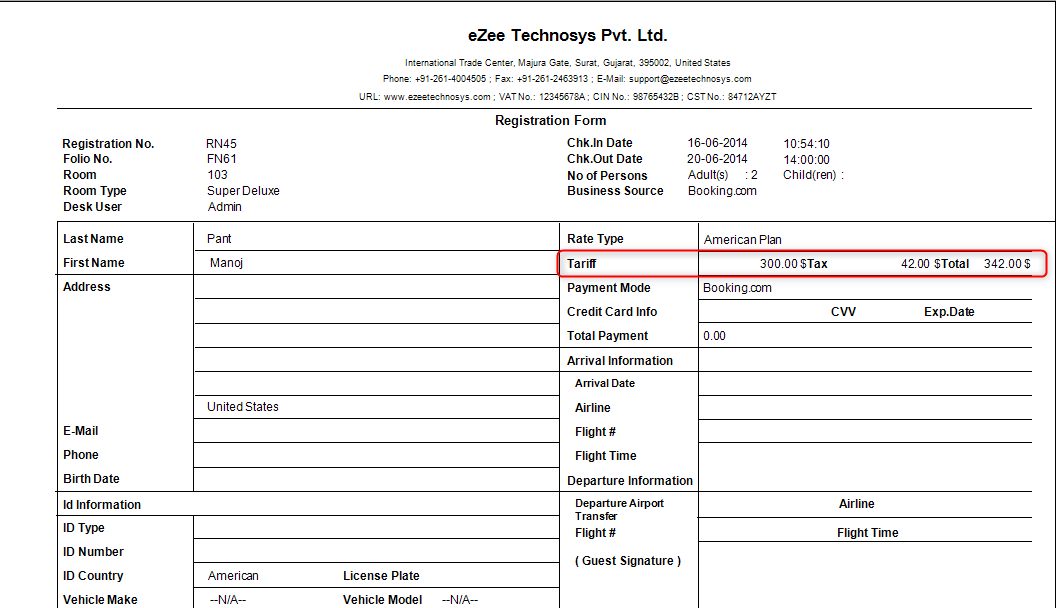Click tariff amount 300.00
1056x608 pixels.
coord(779,264)
